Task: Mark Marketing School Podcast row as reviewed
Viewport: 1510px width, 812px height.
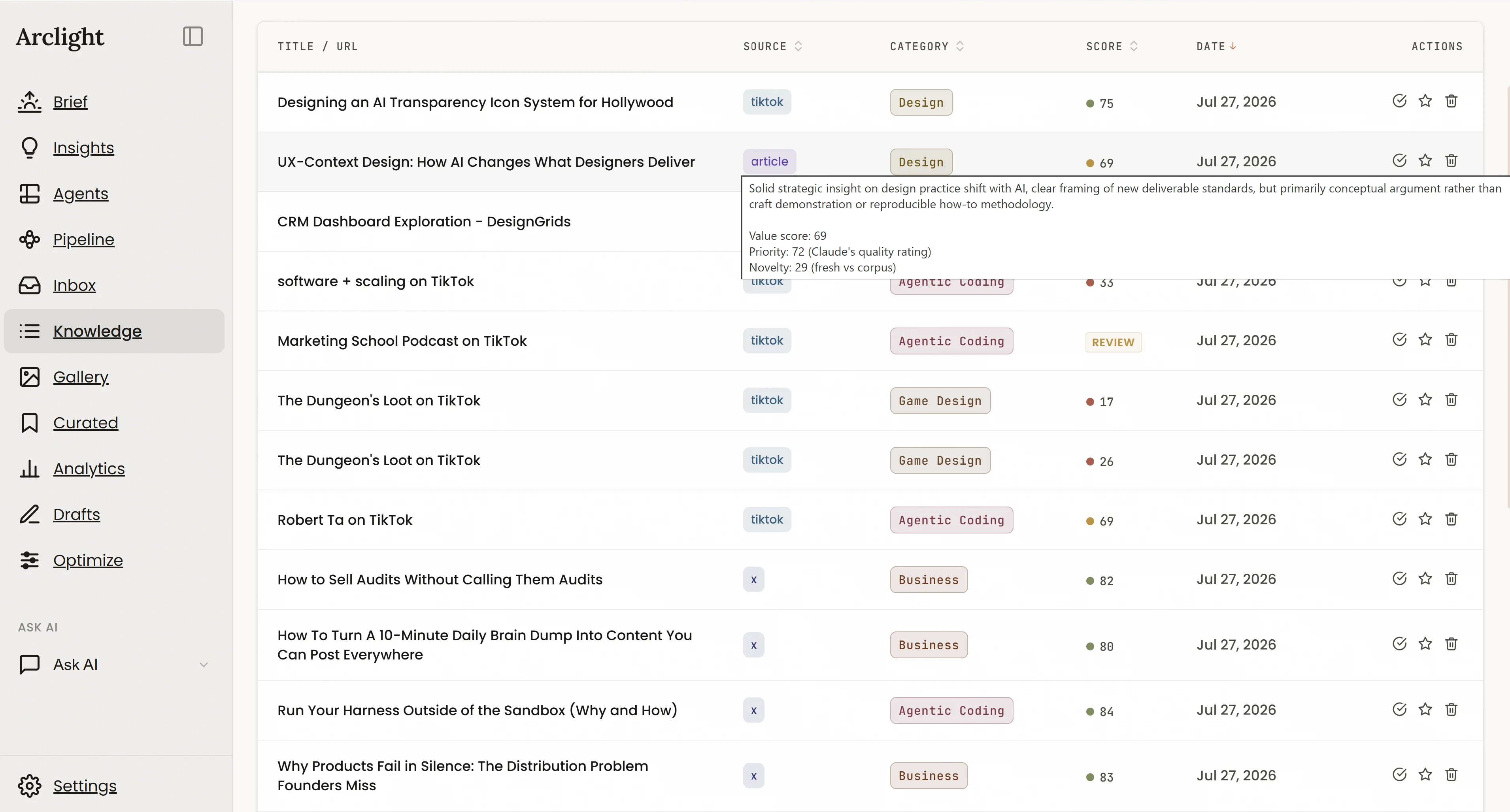Action: coord(1399,340)
